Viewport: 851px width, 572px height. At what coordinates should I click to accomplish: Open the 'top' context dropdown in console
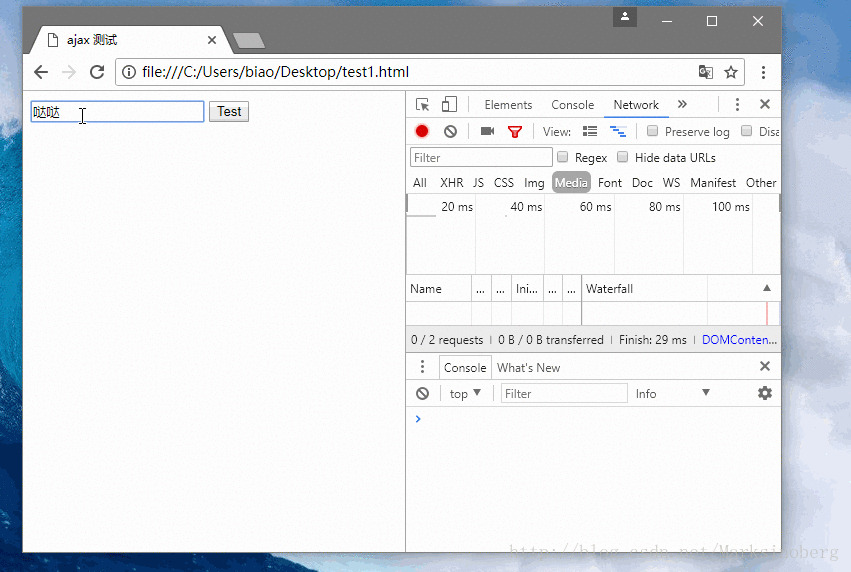pos(465,393)
